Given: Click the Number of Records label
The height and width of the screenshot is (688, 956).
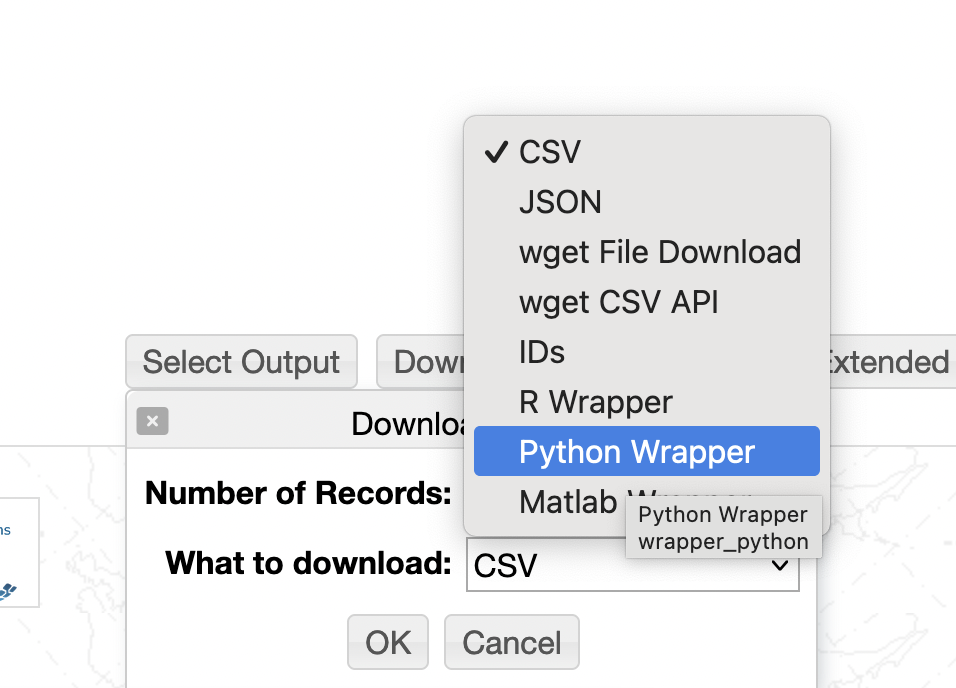Looking at the screenshot, I should tap(297, 493).
